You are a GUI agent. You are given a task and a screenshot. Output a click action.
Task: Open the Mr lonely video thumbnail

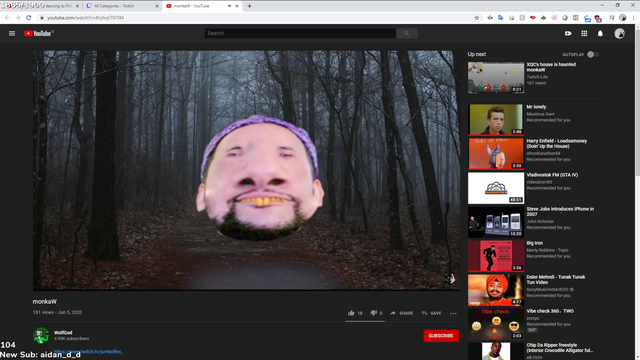[x=496, y=119]
